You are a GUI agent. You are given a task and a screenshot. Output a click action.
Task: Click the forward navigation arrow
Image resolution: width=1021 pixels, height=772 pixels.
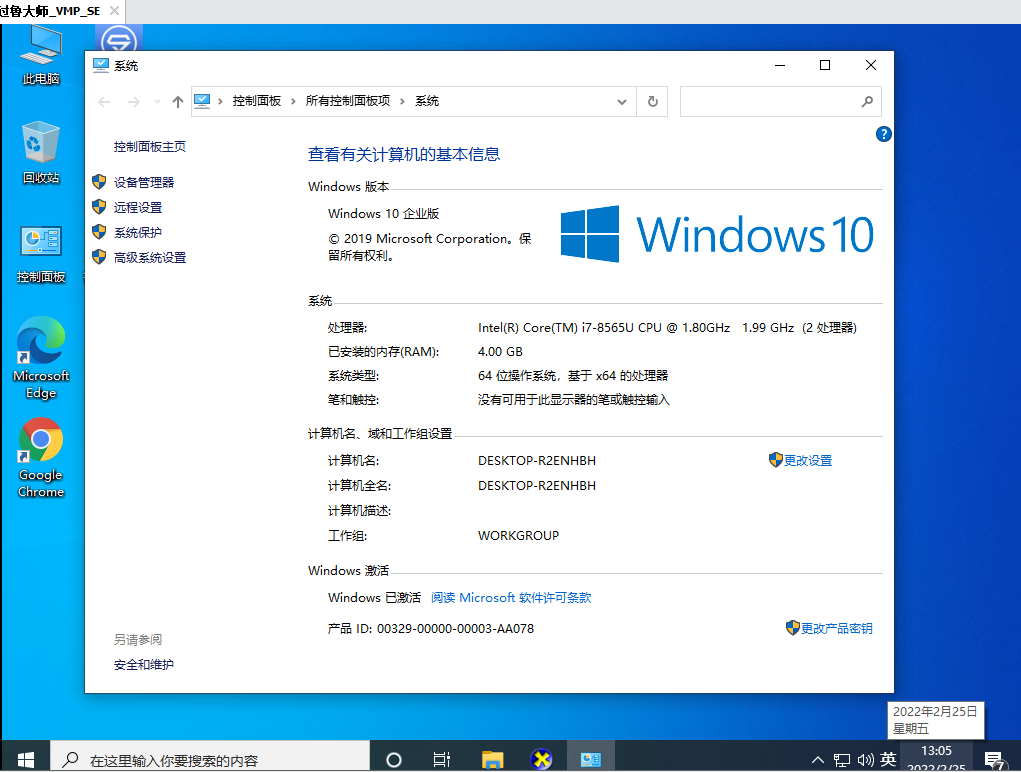click(133, 102)
